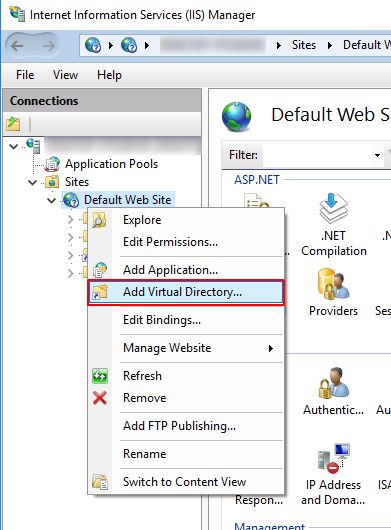Collapse the Sites tree node

[x=32, y=183]
